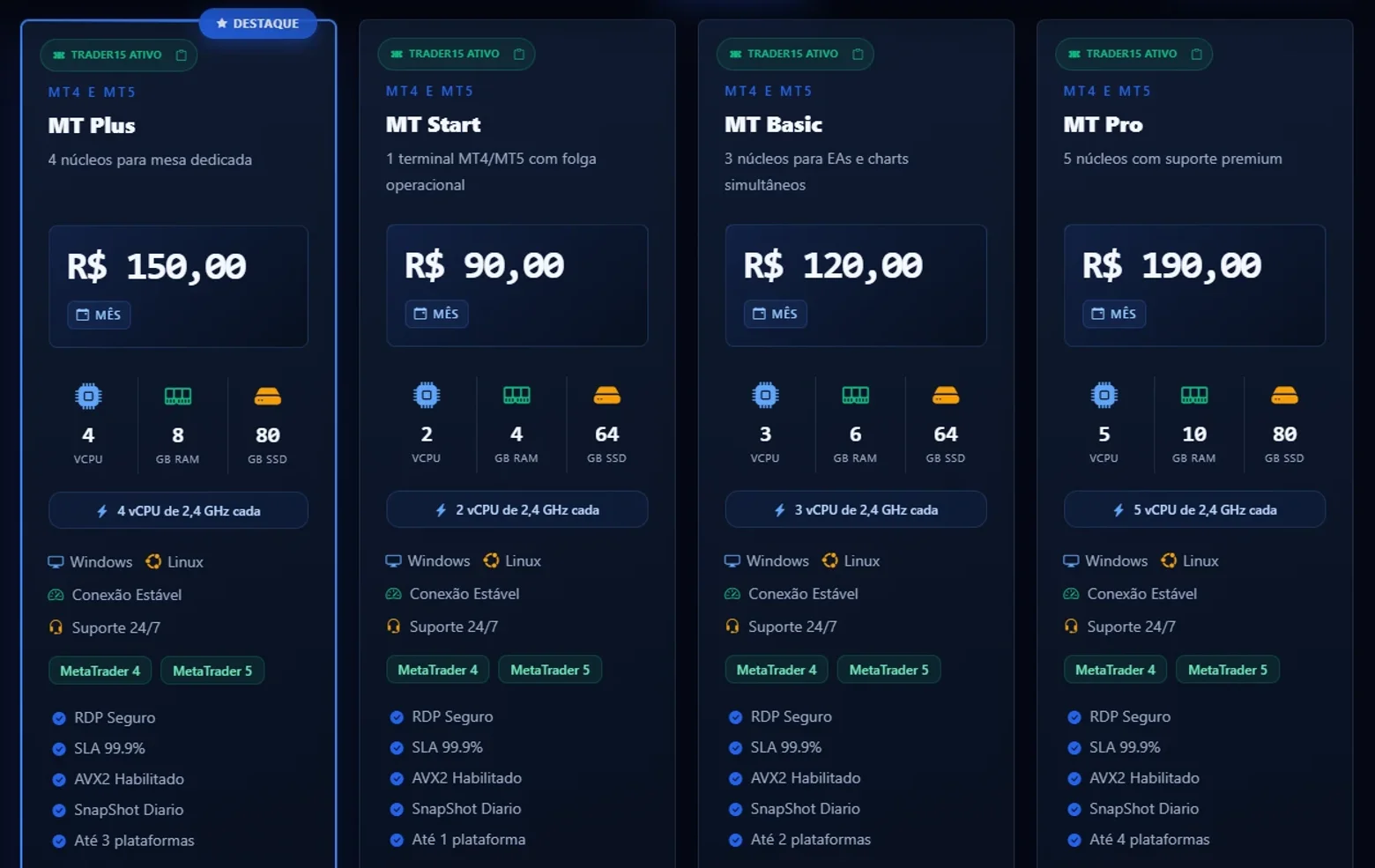This screenshot has width=1375, height=868.
Task: Click the SLA 99.9% checkmark on MT Start
Action: coord(397,748)
